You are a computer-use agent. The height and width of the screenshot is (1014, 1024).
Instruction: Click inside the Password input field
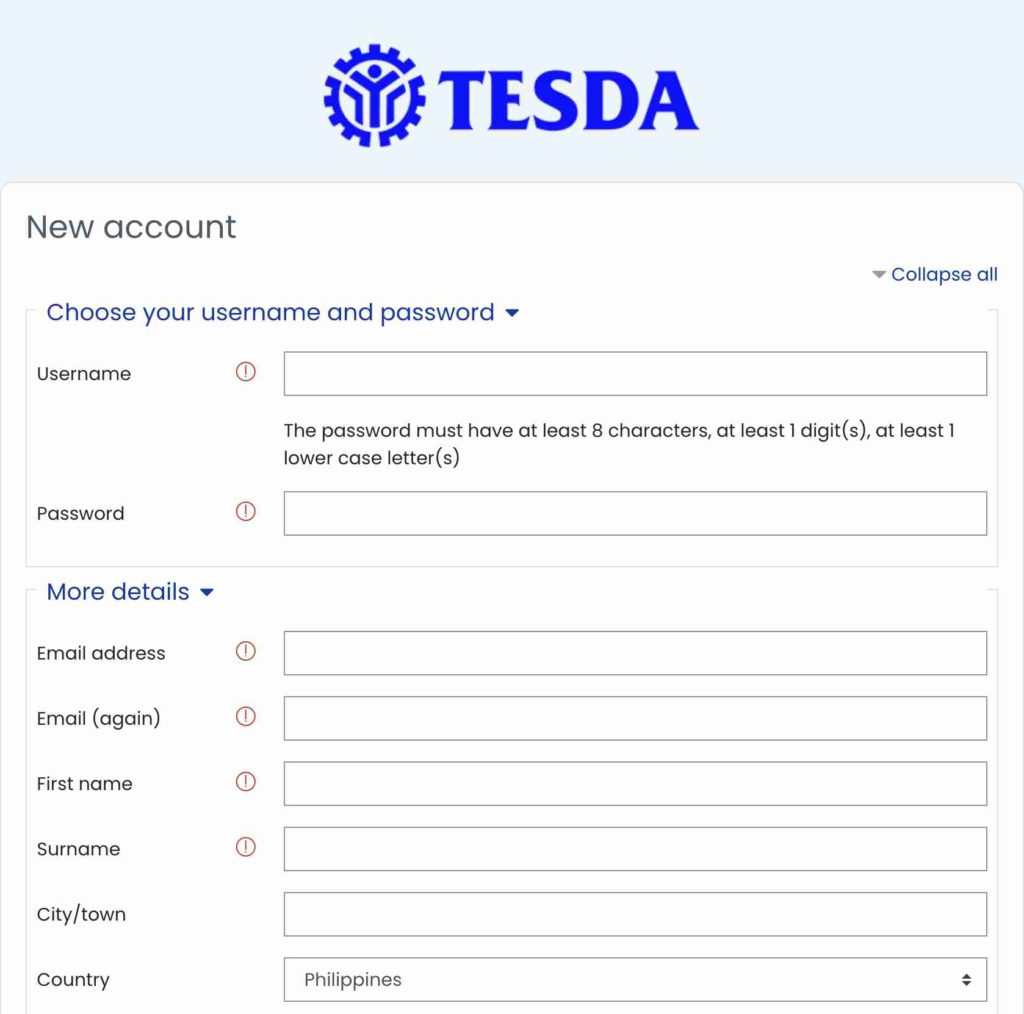634,512
